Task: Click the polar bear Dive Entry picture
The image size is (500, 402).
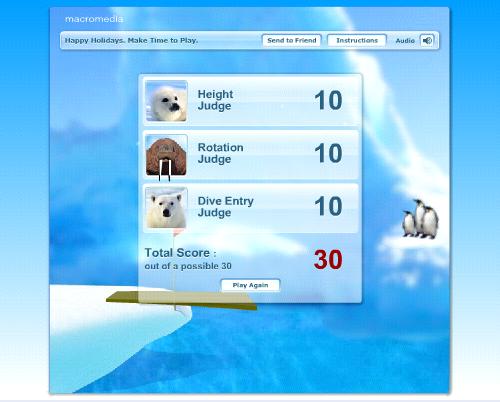Action: 166,208
